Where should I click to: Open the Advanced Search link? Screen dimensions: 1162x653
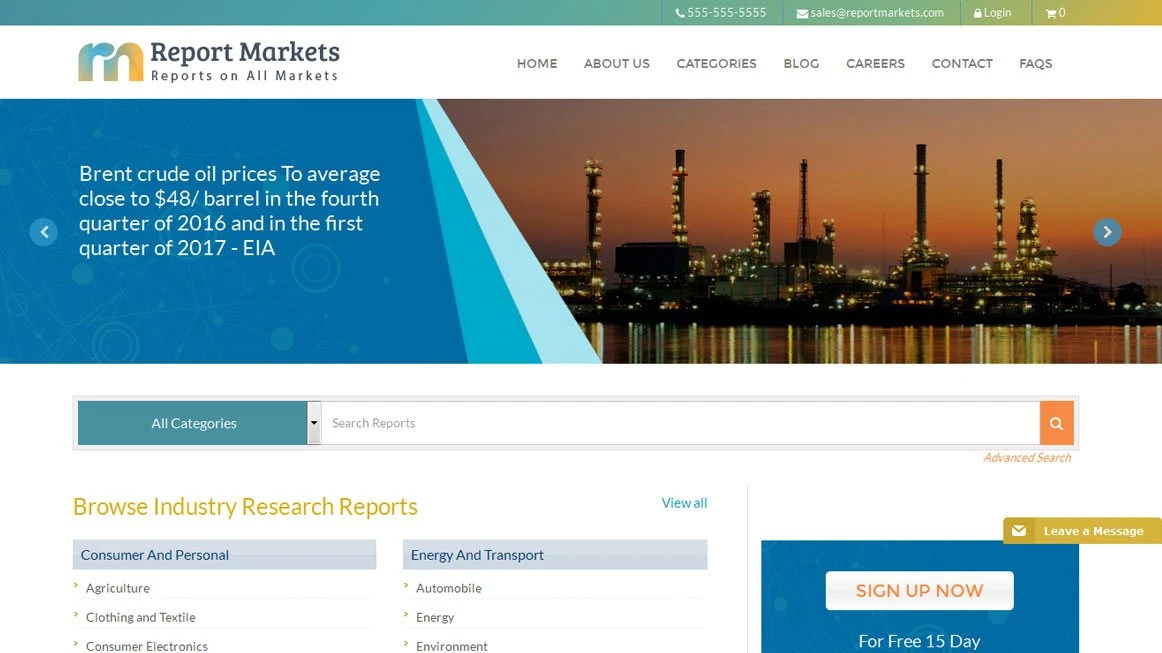point(1026,458)
